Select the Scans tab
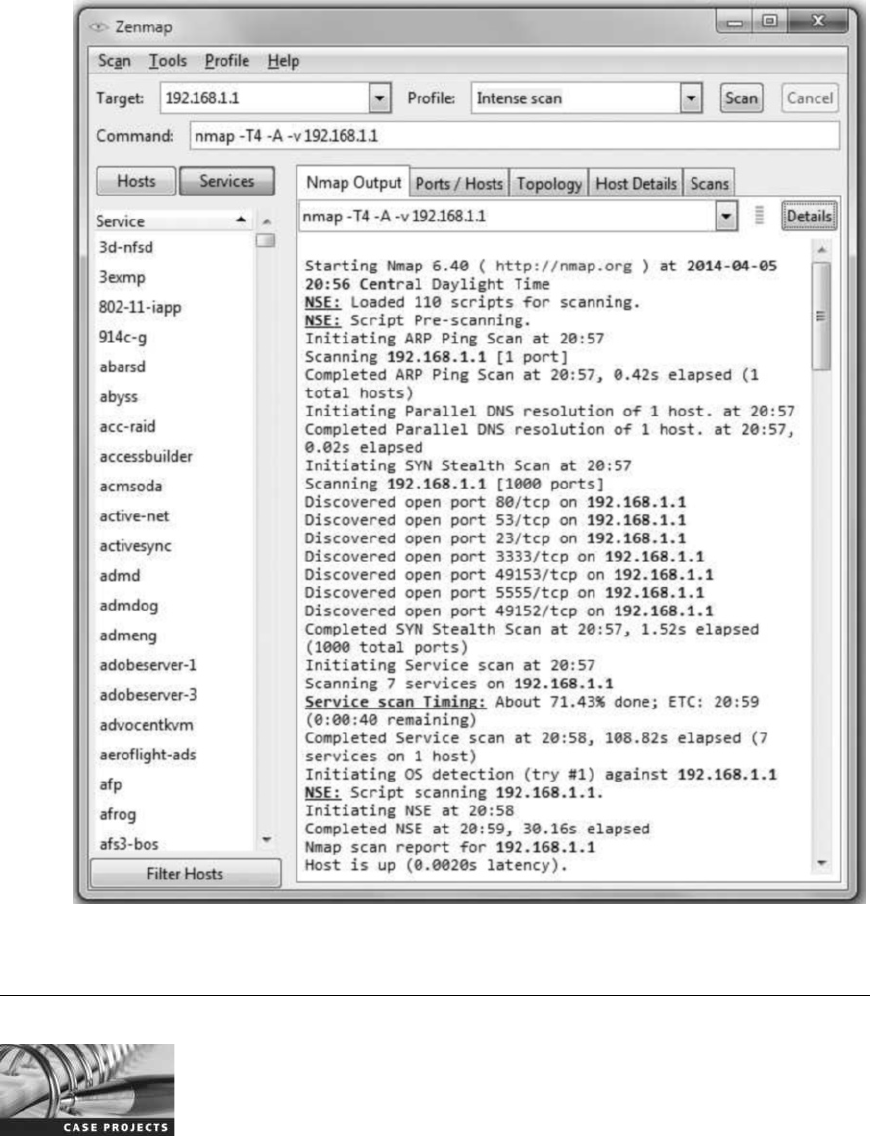The width and height of the screenshot is (870, 1136). coord(709,184)
